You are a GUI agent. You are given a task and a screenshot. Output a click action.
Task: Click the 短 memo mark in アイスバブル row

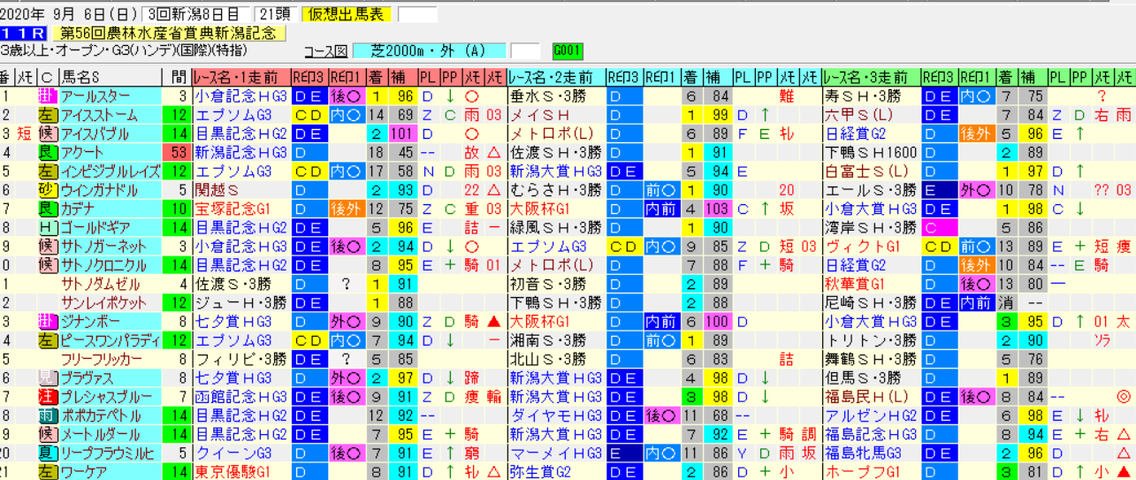[25, 134]
